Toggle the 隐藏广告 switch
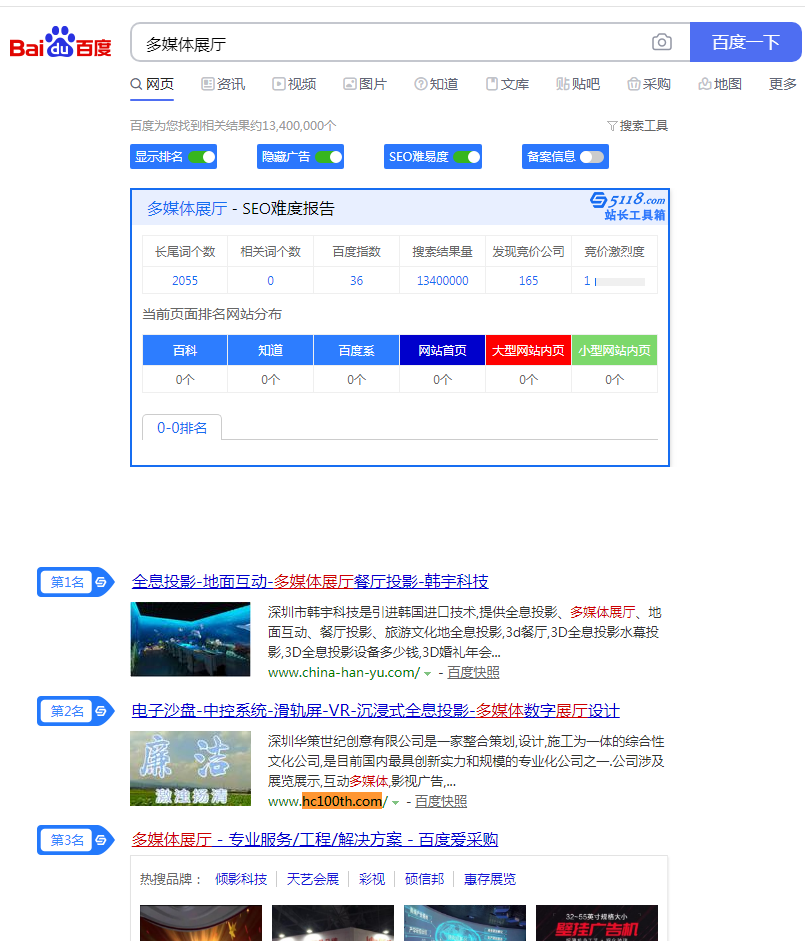This screenshot has width=805, height=941. [328, 157]
